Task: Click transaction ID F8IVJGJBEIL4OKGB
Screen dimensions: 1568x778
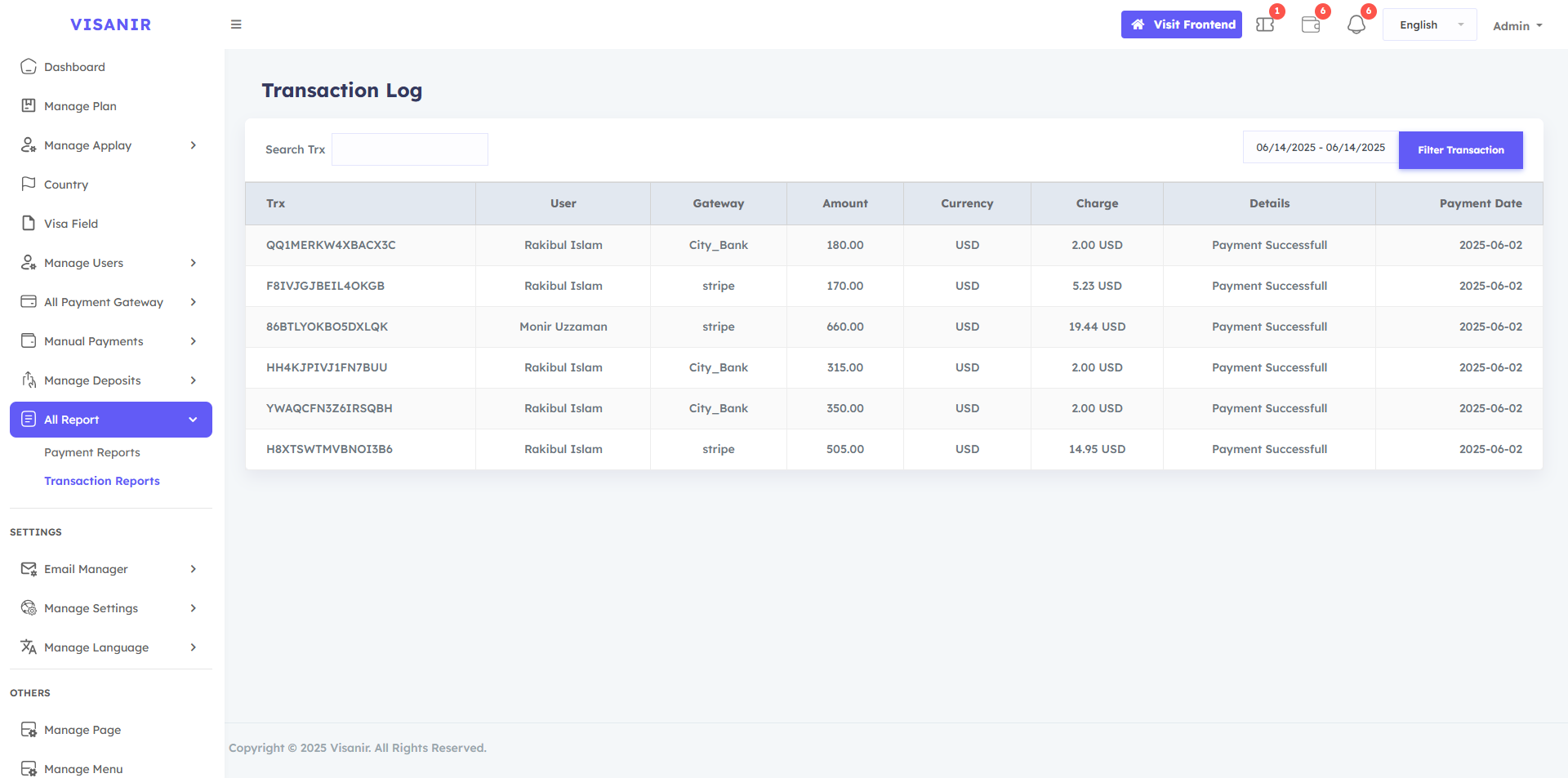Action: click(x=325, y=286)
